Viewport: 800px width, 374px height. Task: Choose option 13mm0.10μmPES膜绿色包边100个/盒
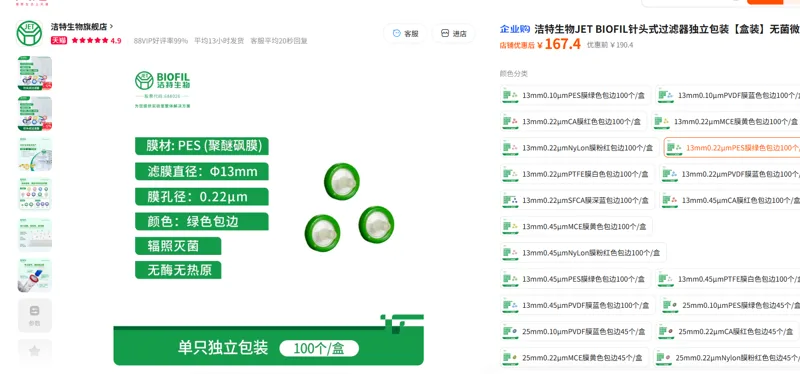click(576, 95)
